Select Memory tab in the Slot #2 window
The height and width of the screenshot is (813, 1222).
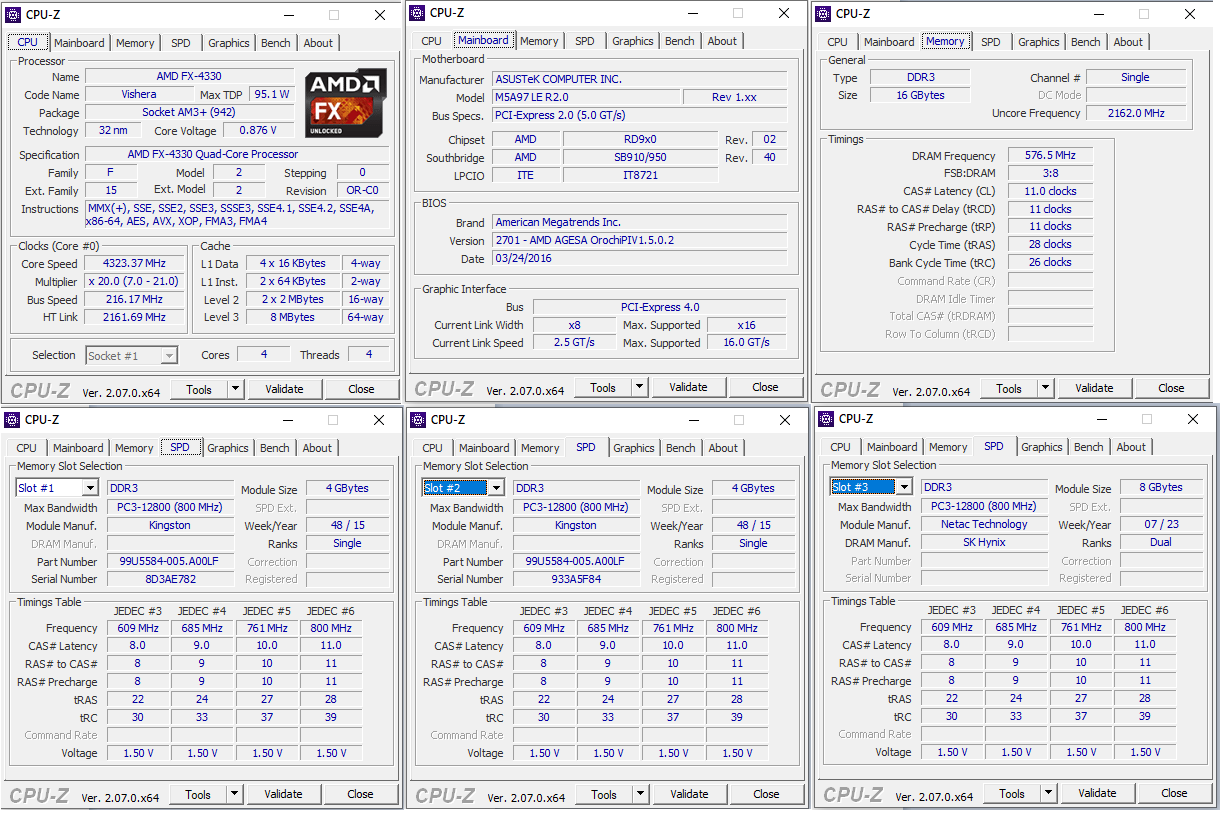540,448
